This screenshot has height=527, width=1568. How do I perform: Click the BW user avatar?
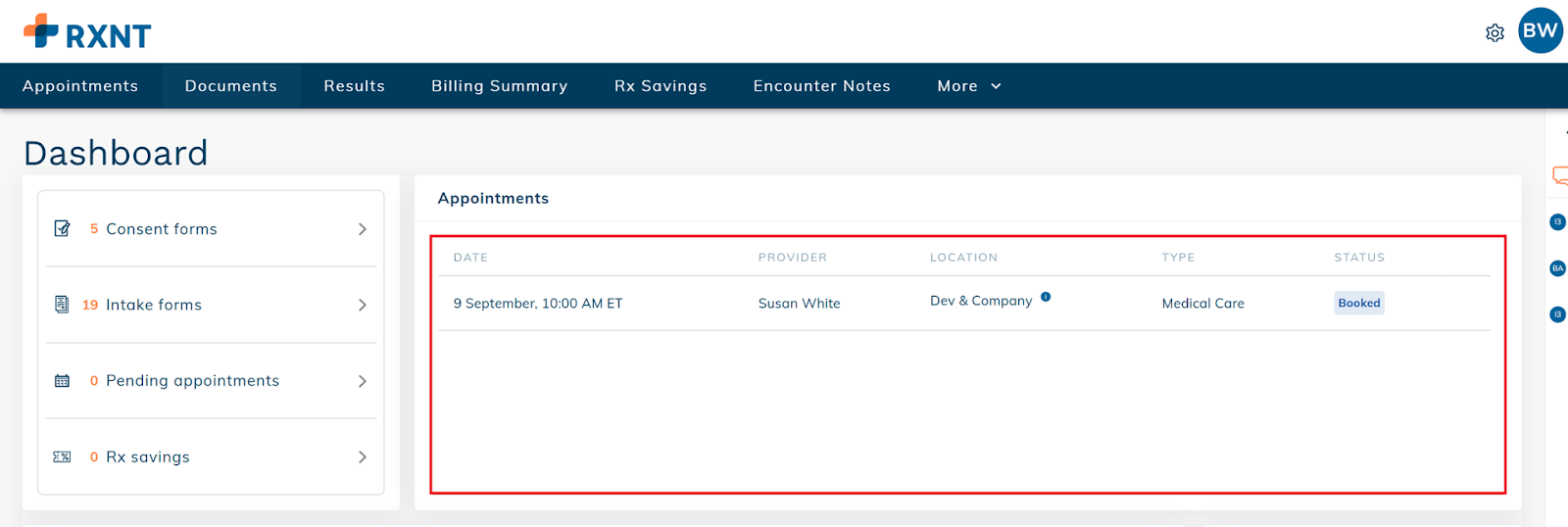pyautogui.click(x=1540, y=30)
